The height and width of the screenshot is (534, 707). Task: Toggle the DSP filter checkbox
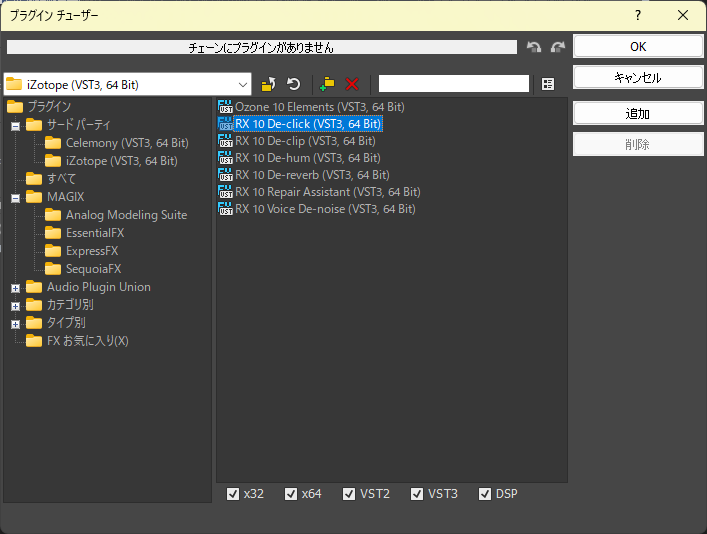coord(485,494)
